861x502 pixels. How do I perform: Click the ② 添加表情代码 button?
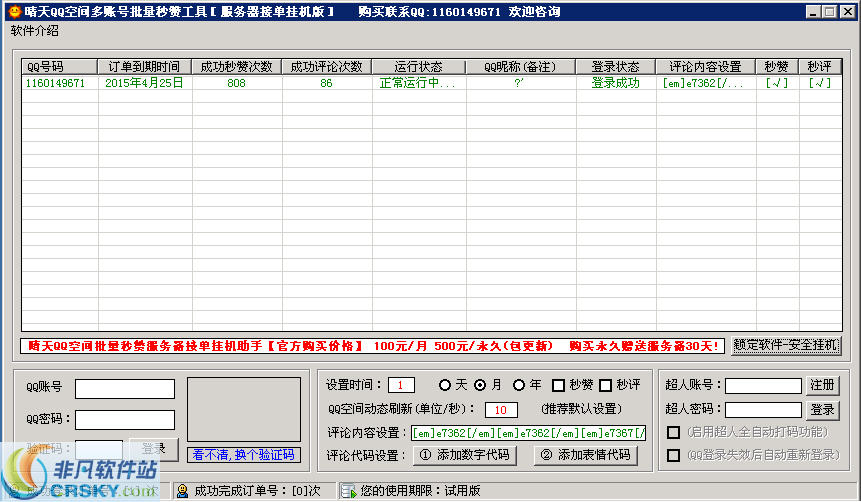(585, 455)
